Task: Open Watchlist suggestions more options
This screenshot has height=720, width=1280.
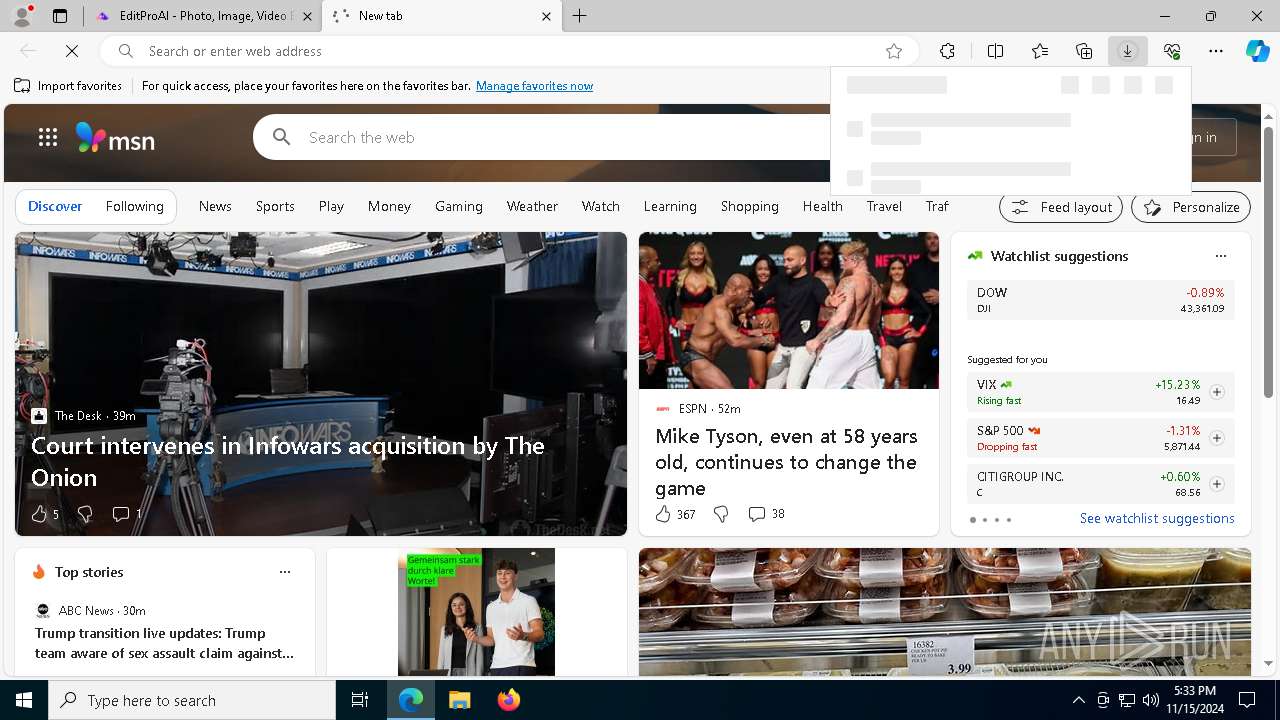Action: click(1220, 256)
